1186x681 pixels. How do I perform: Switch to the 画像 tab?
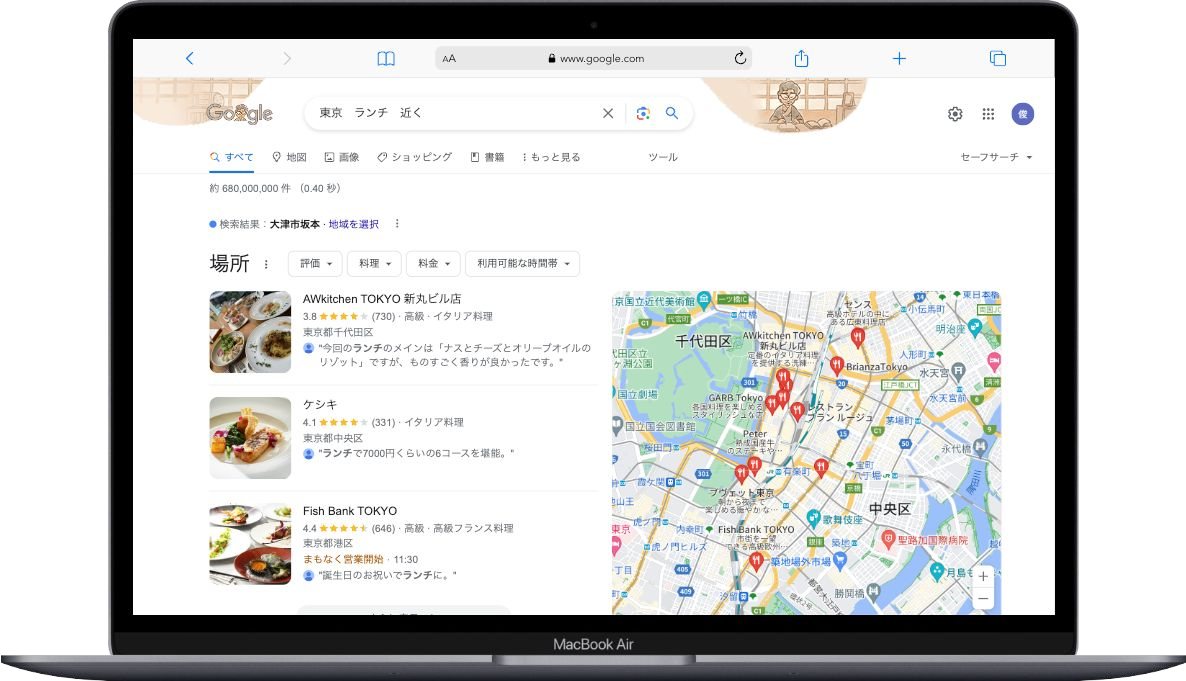coord(342,157)
